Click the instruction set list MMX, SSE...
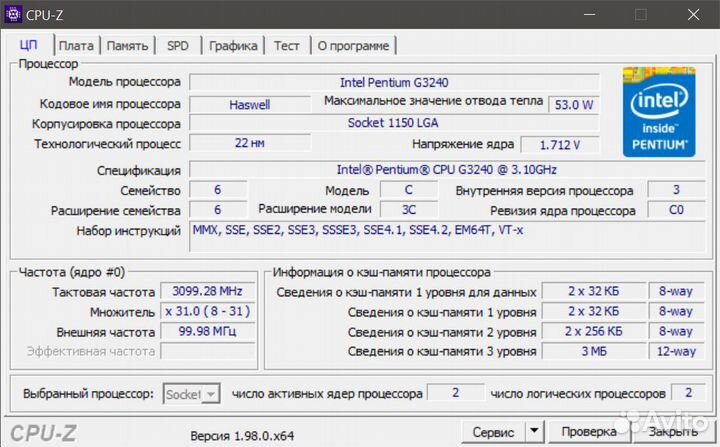Screen dimensions: 720x447 (x=447, y=237)
